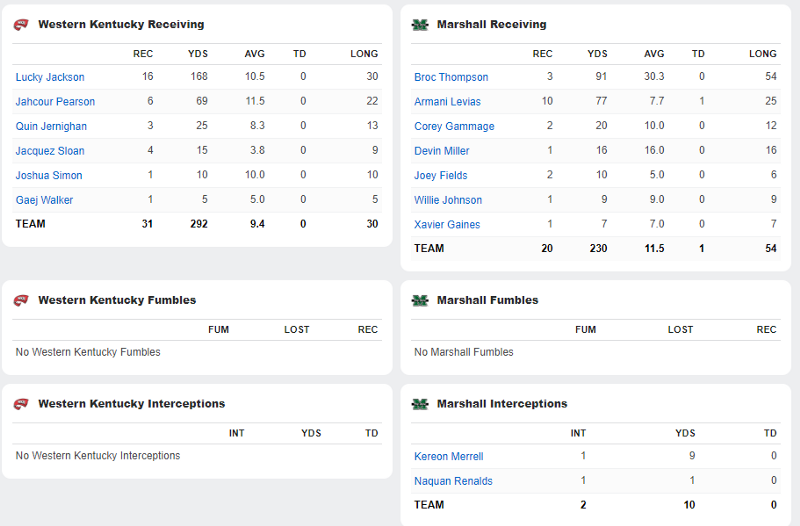Open Jahcour Pearson player link
Screen dimensions: 800x526
(x=55, y=102)
